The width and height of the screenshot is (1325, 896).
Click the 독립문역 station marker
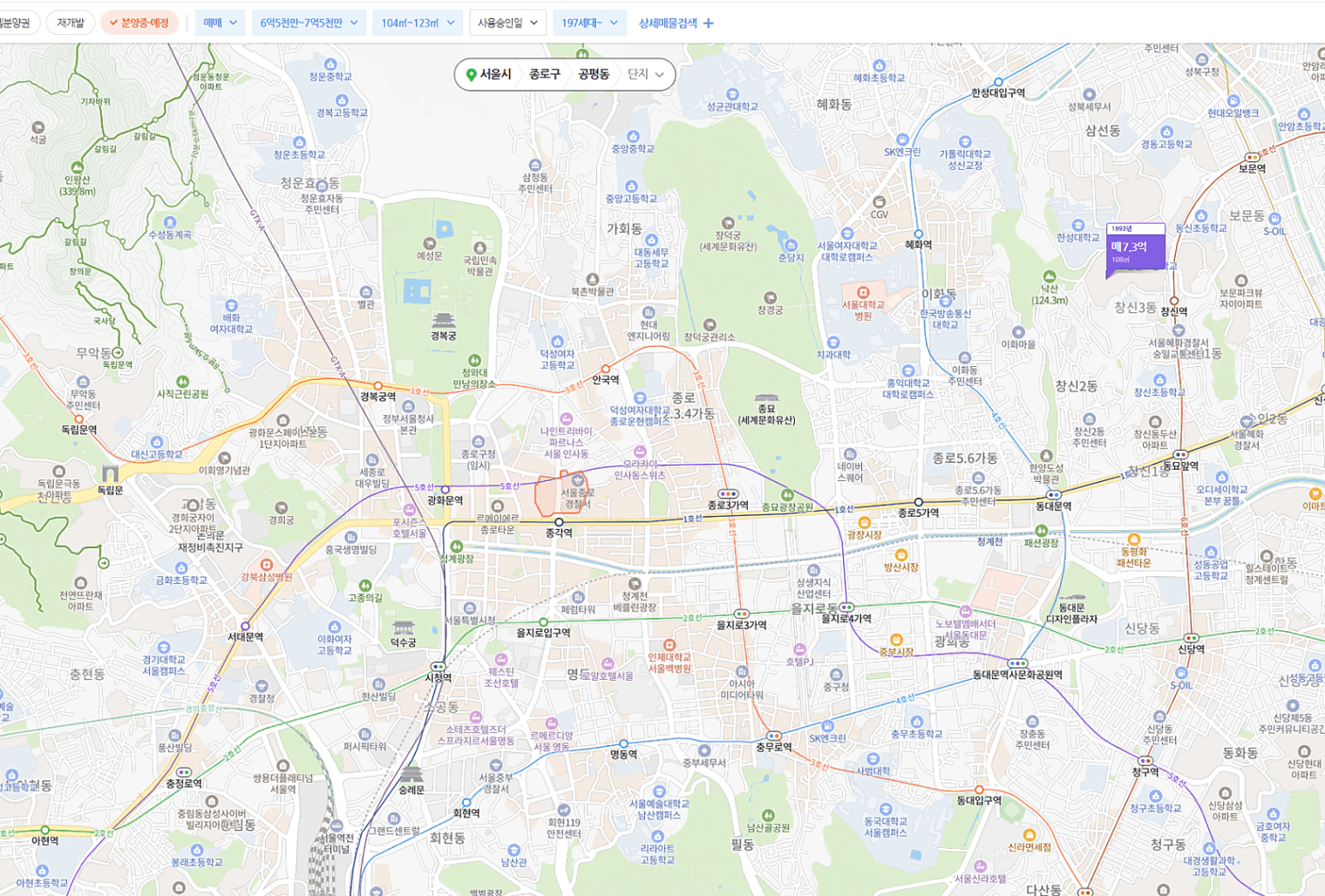(x=78, y=418)
